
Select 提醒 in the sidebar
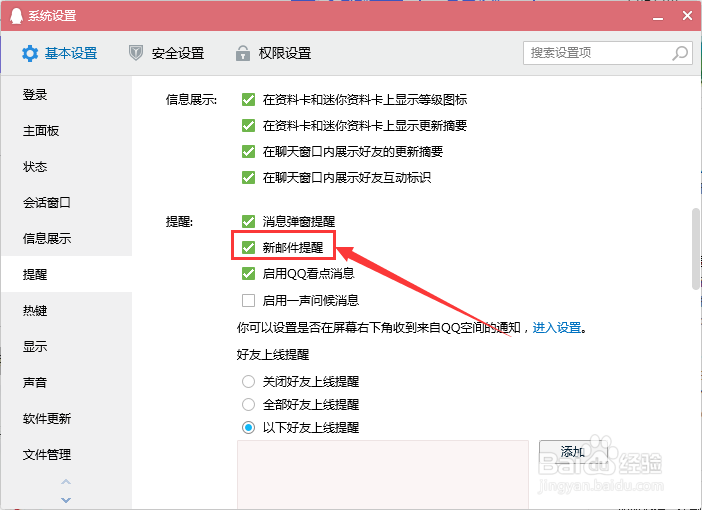coord(66,274)
